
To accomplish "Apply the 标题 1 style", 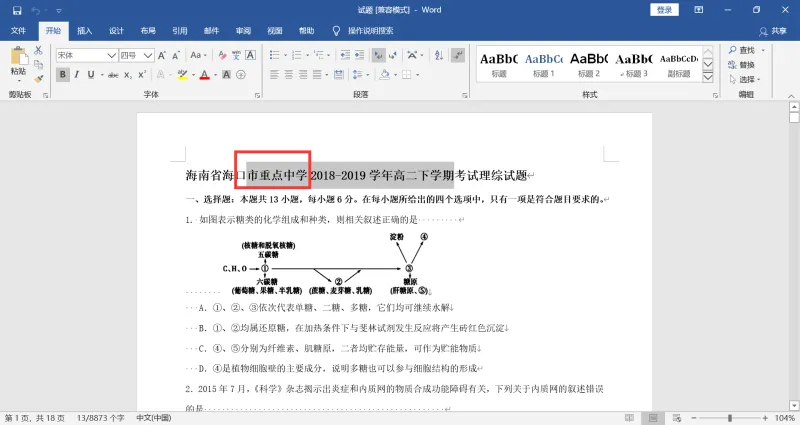I will coord(544,65).
